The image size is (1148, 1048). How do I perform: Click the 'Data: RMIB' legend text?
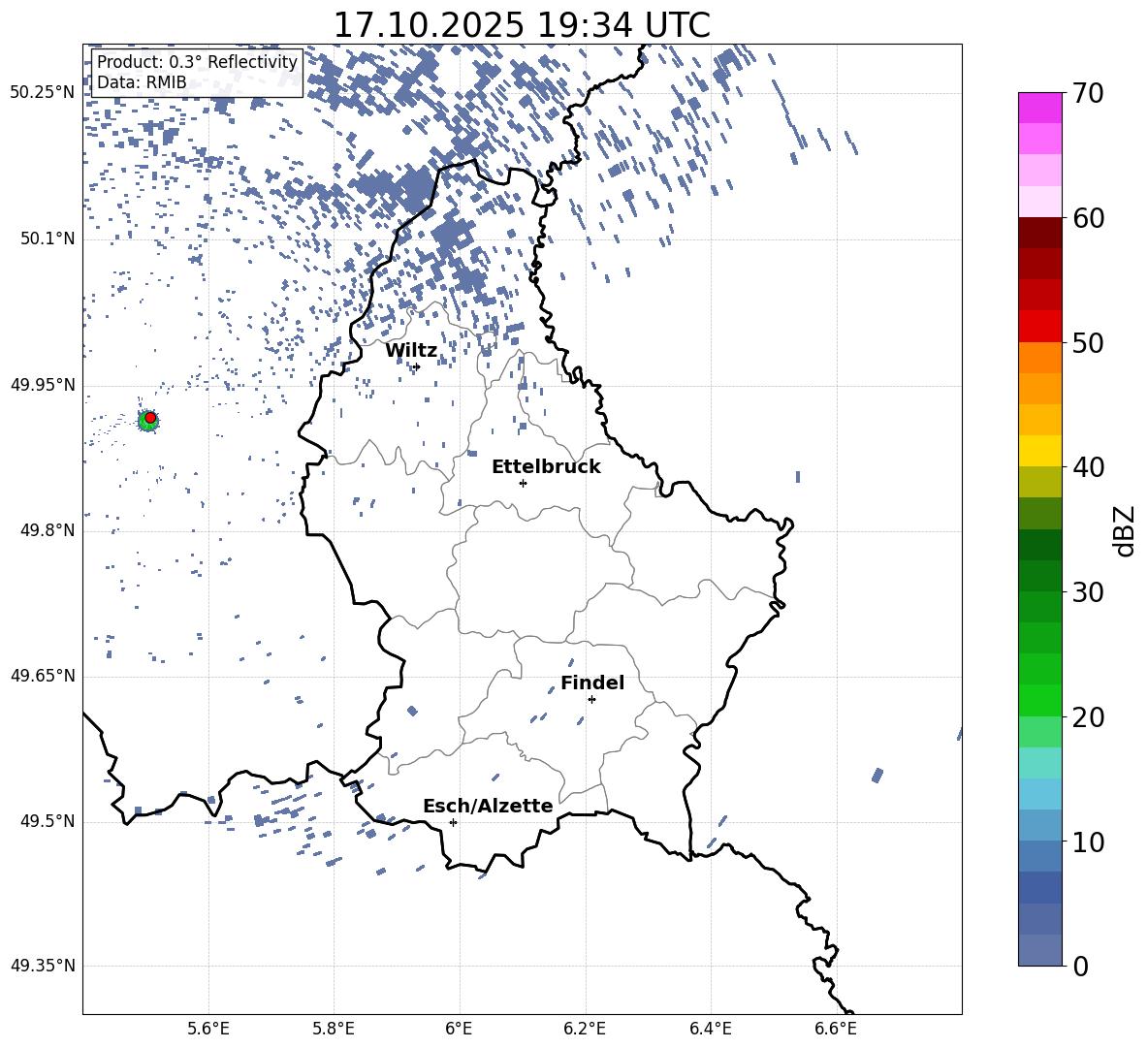click(142, 82)
